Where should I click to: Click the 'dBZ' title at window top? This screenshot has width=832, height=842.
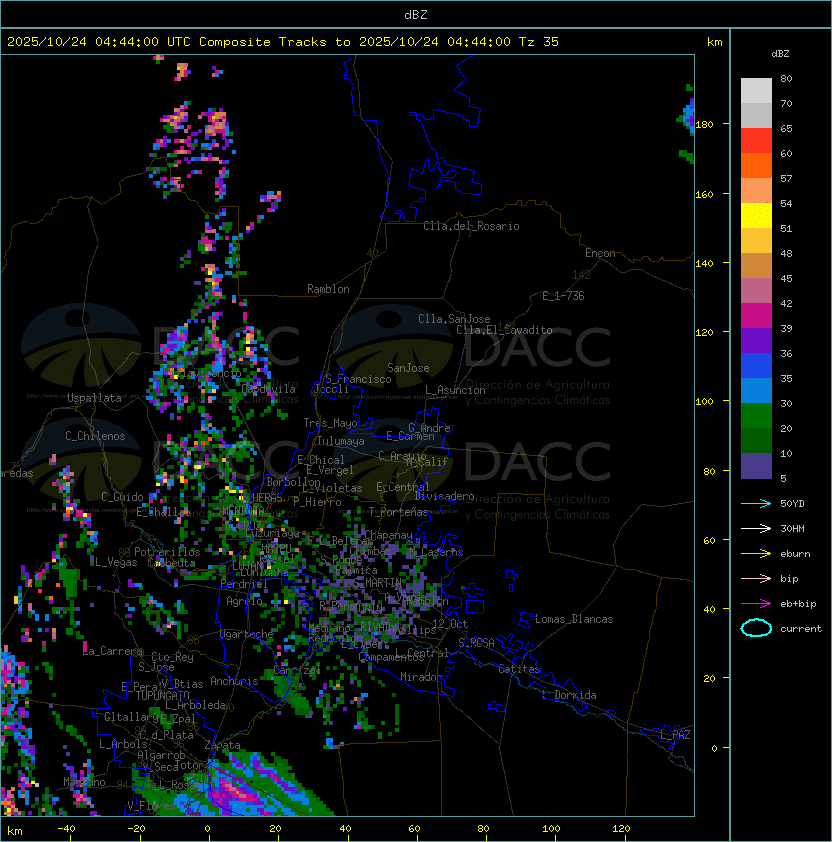pos(416,14)
